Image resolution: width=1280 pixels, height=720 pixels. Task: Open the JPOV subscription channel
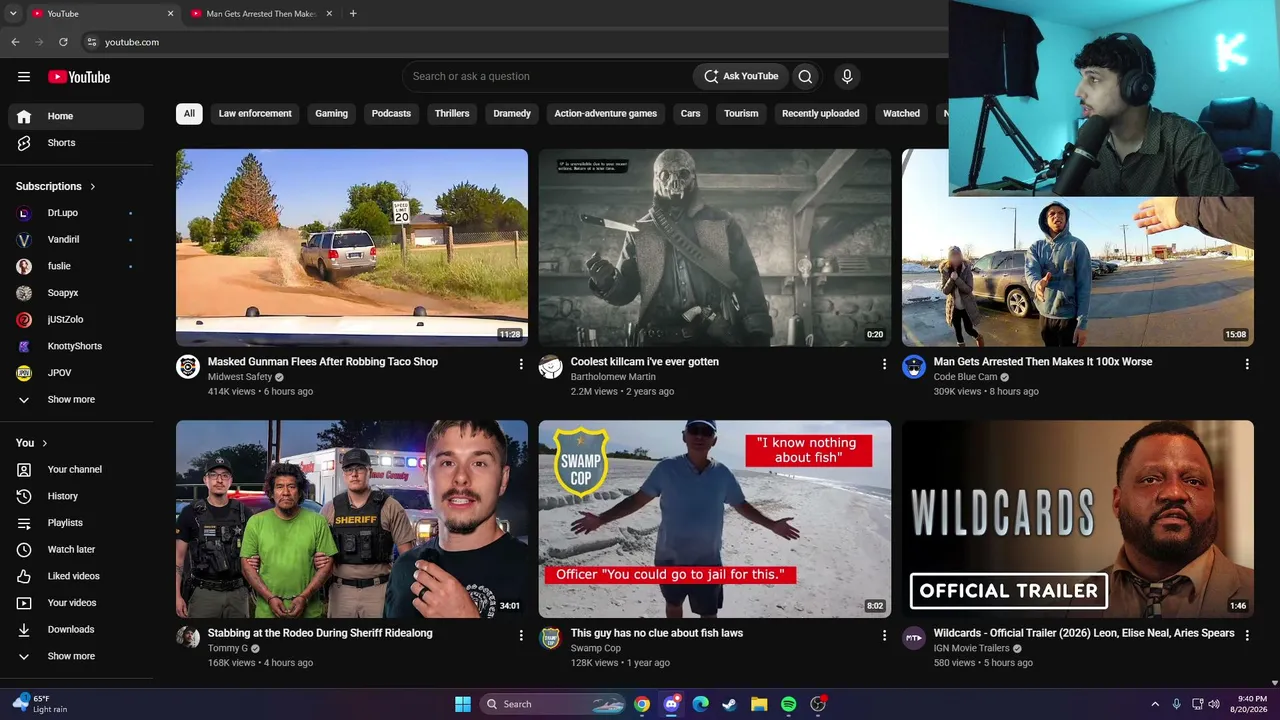(x=76, y=373)
